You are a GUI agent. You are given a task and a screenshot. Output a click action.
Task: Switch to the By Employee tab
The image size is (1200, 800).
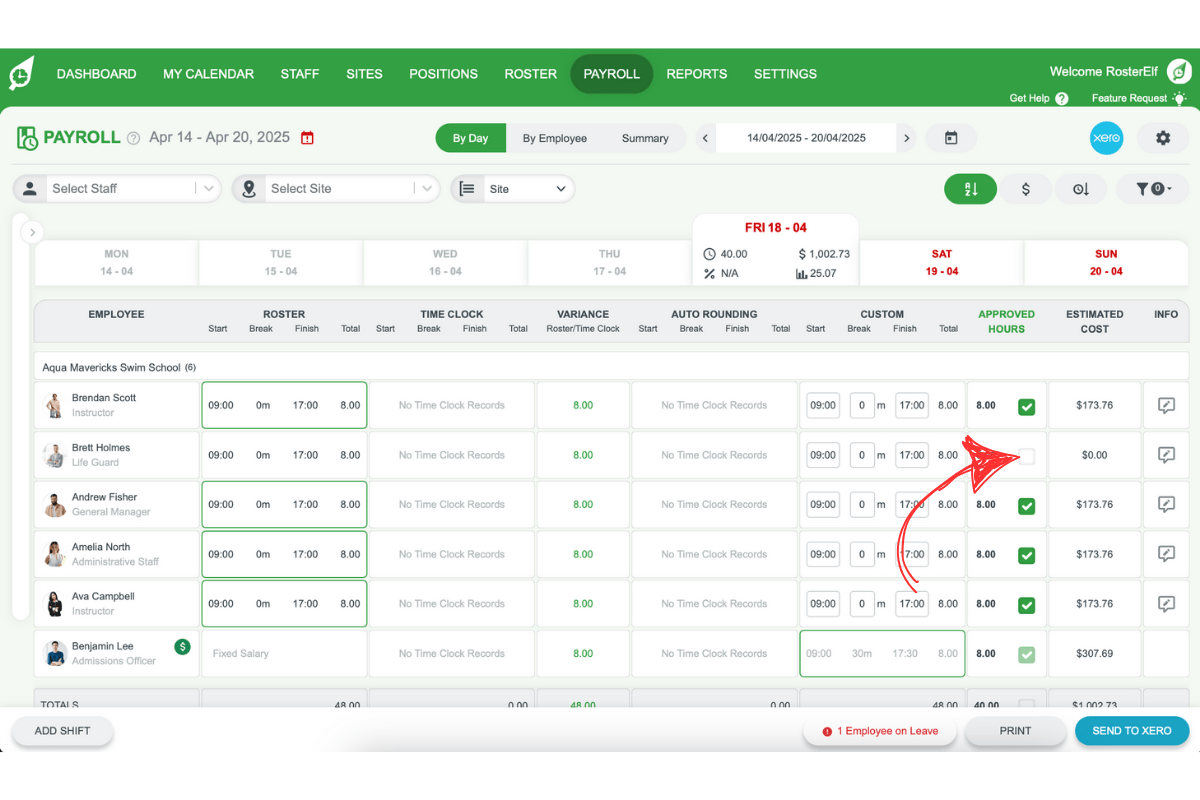[554, 138]
